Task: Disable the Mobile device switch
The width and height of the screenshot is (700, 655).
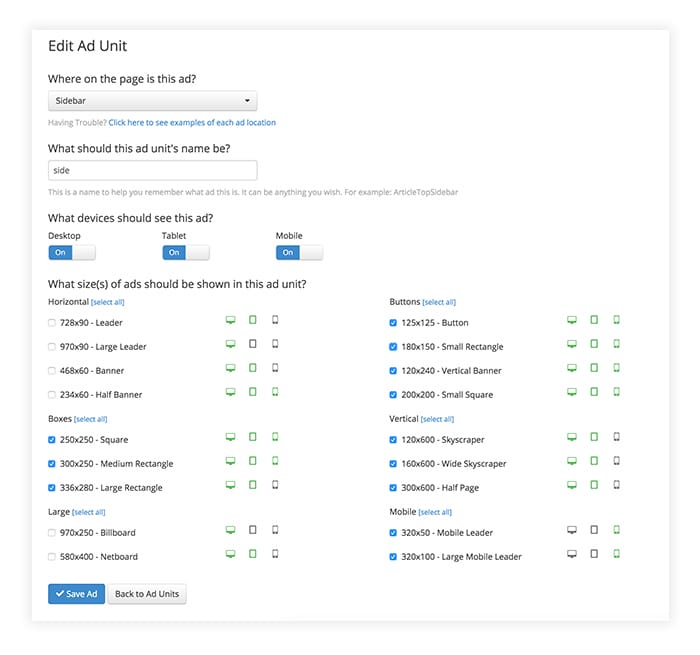Action: 299,253
